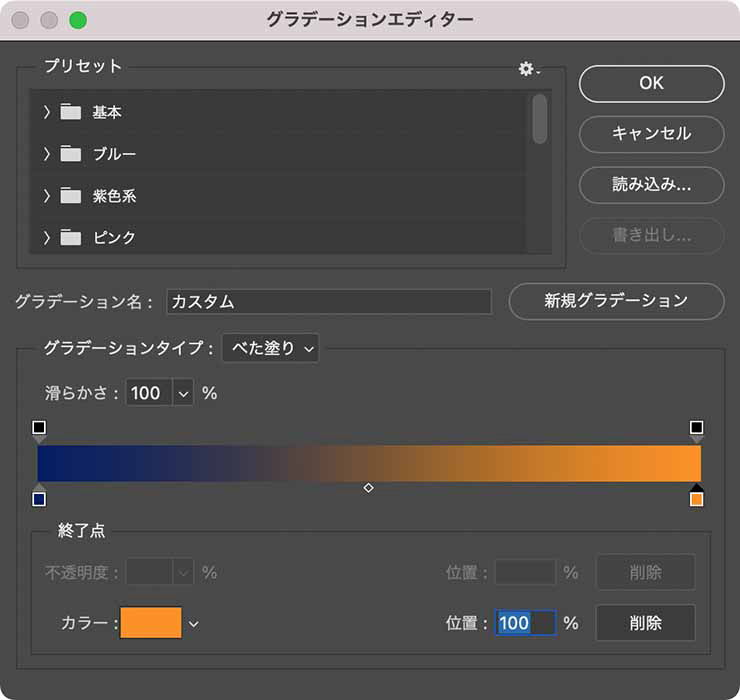
Task: Click the OK button
Action: point(651,84)
